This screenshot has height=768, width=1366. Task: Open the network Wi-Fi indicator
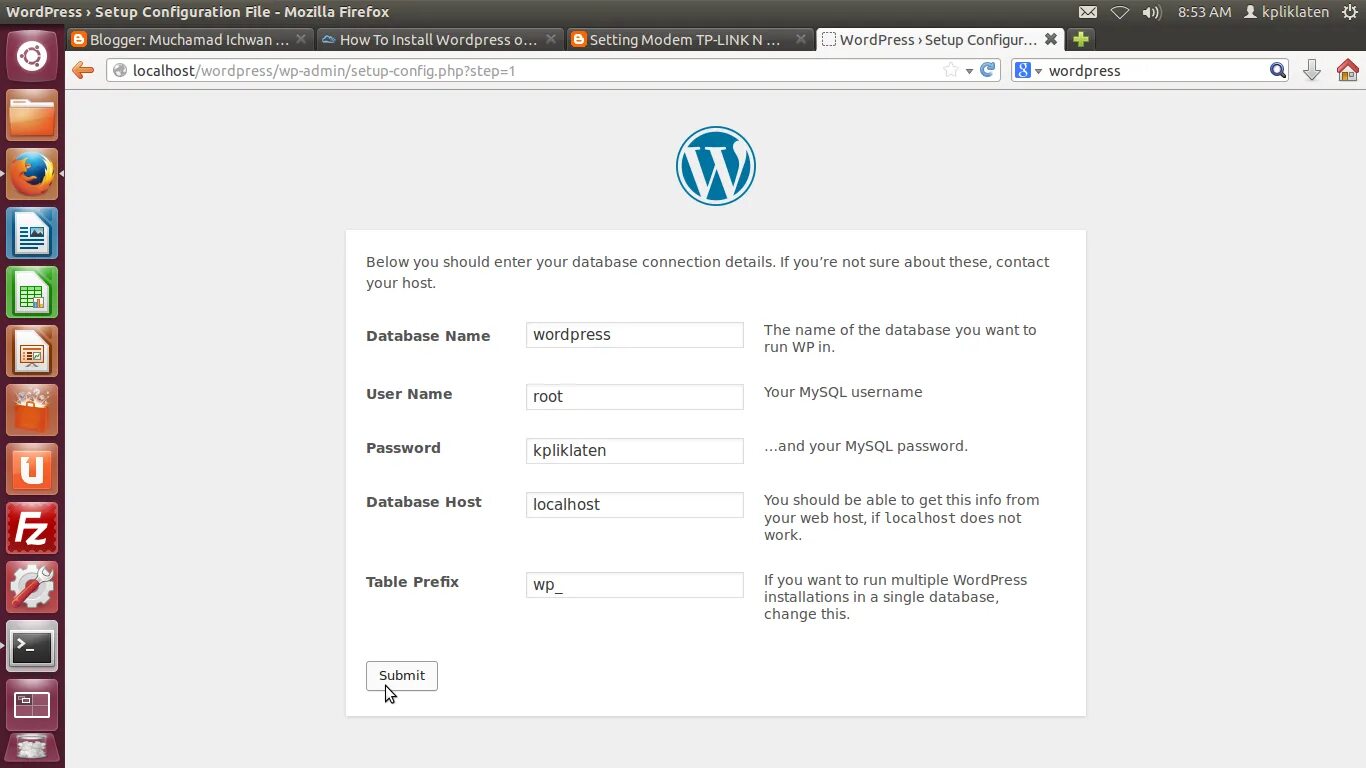tap(1120, 12)
